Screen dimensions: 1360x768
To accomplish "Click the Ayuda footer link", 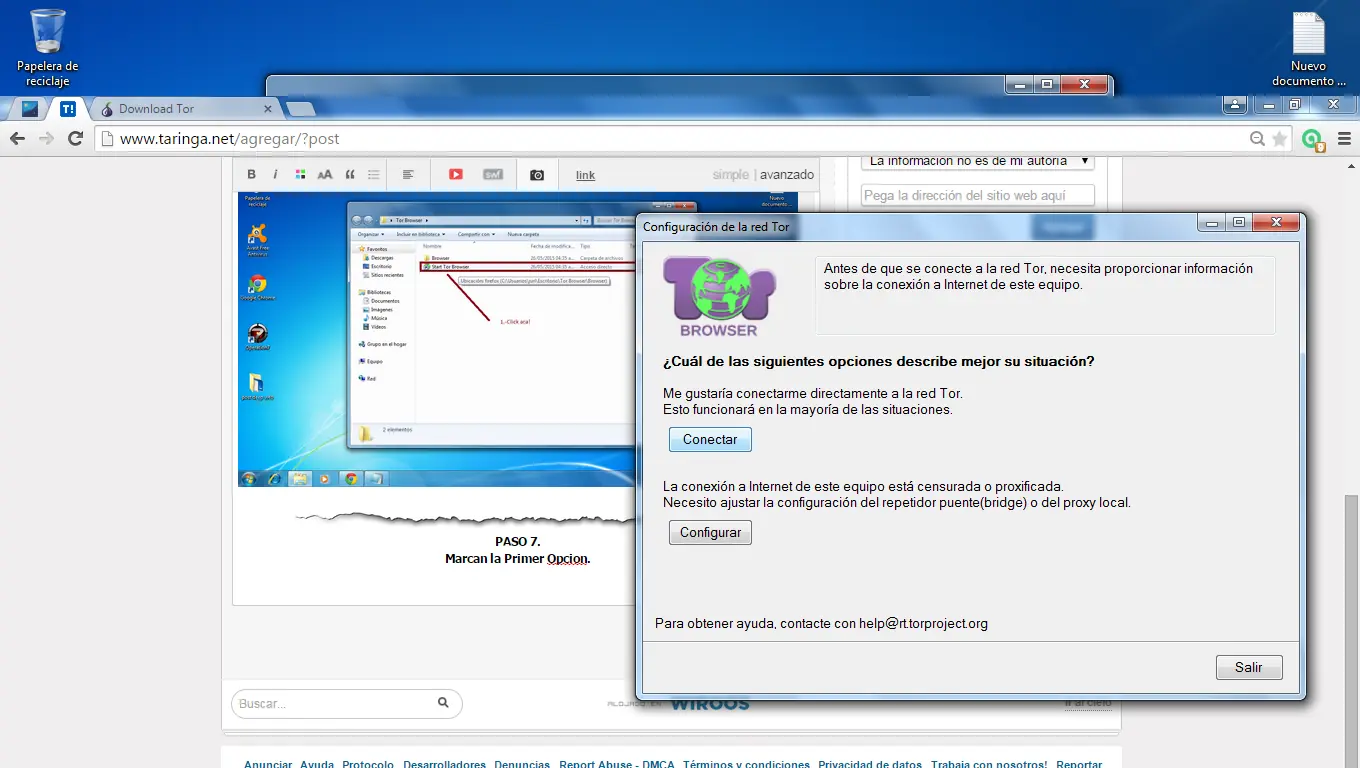I will click(317, 765).
